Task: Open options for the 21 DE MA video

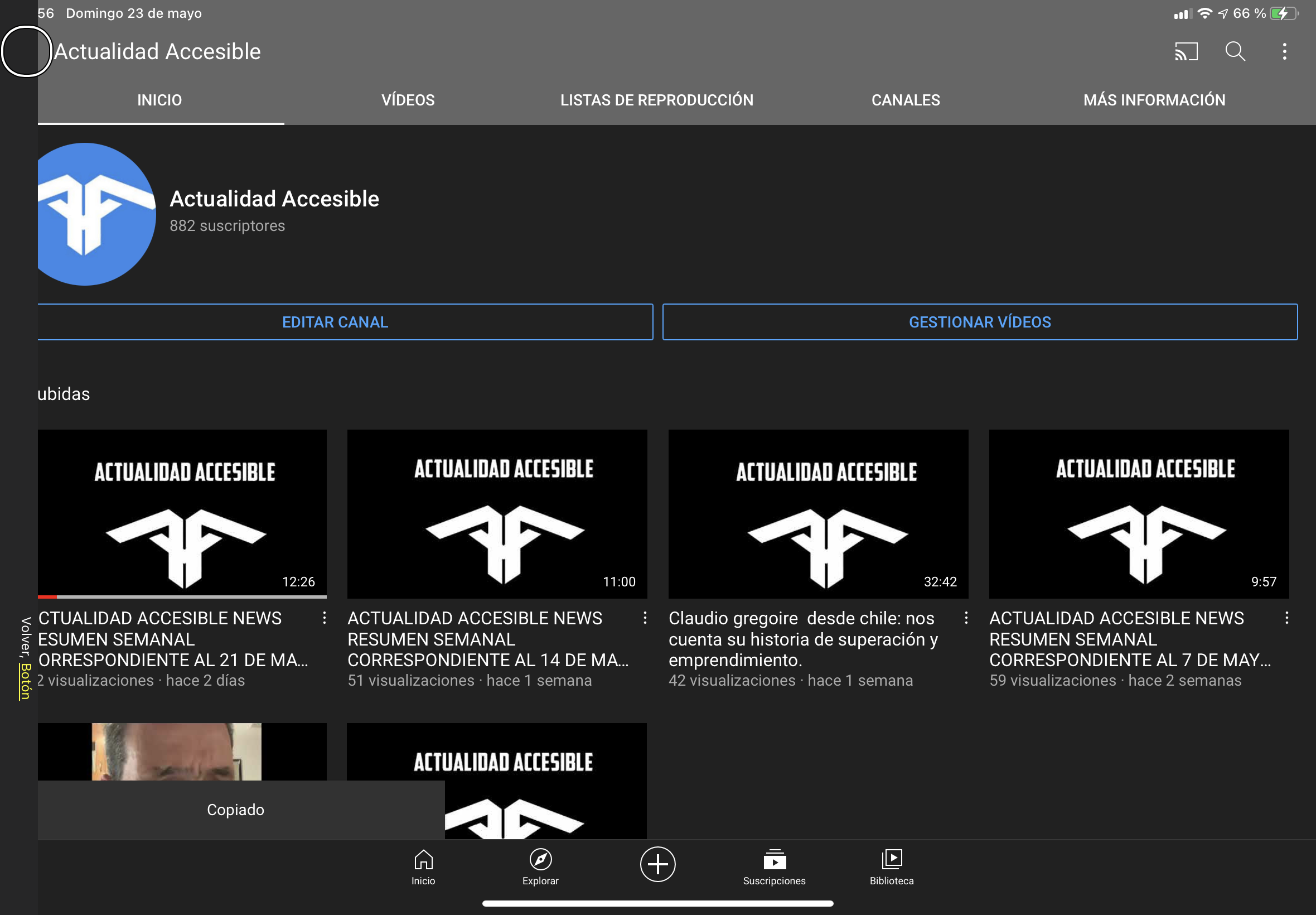Action: tap(325, 618)
